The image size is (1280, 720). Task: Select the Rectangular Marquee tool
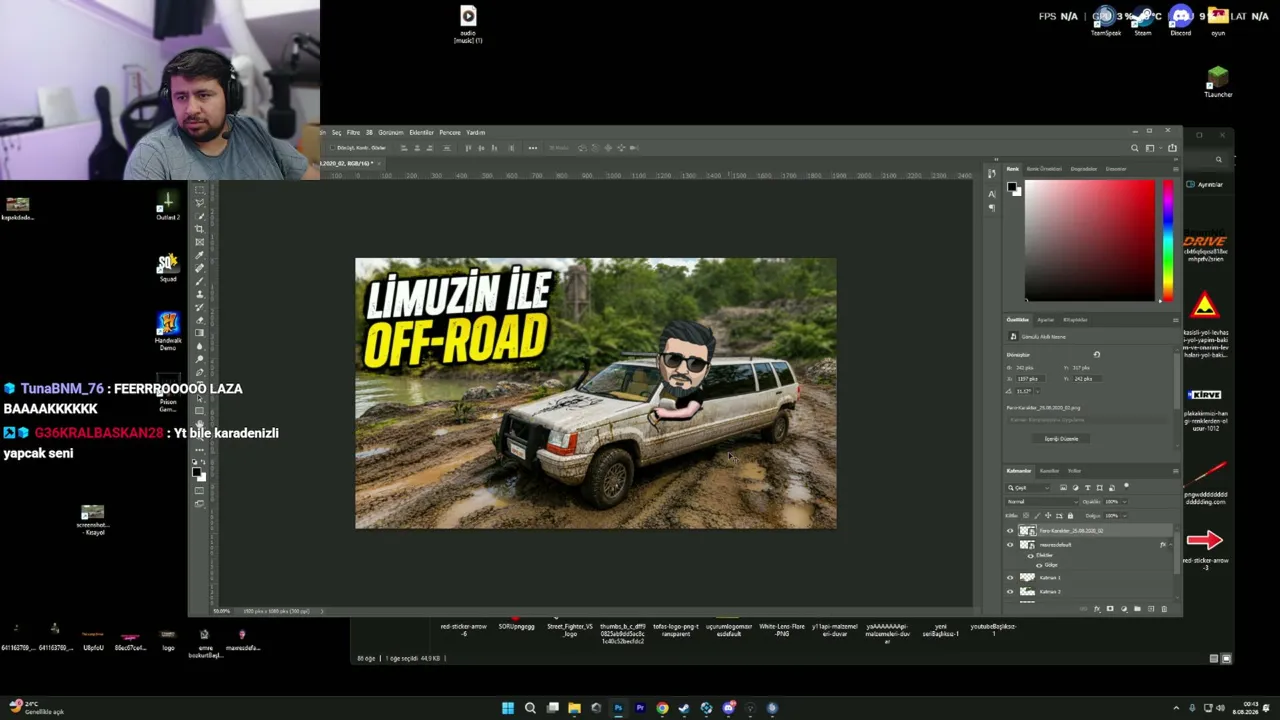tap(200, 190)
